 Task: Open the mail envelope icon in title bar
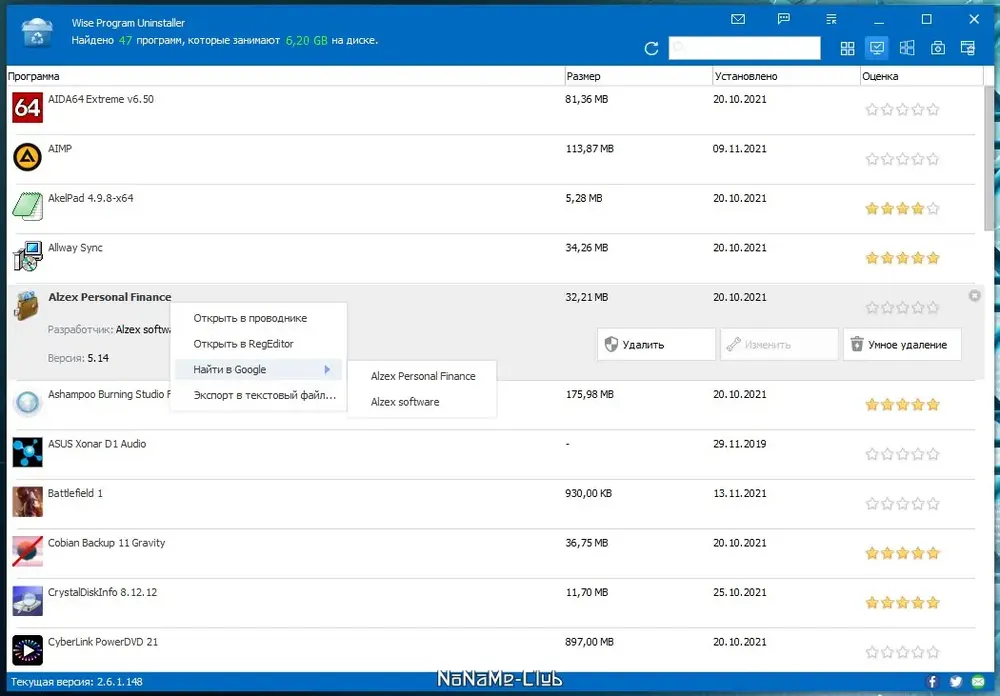(x=738, y=19)
